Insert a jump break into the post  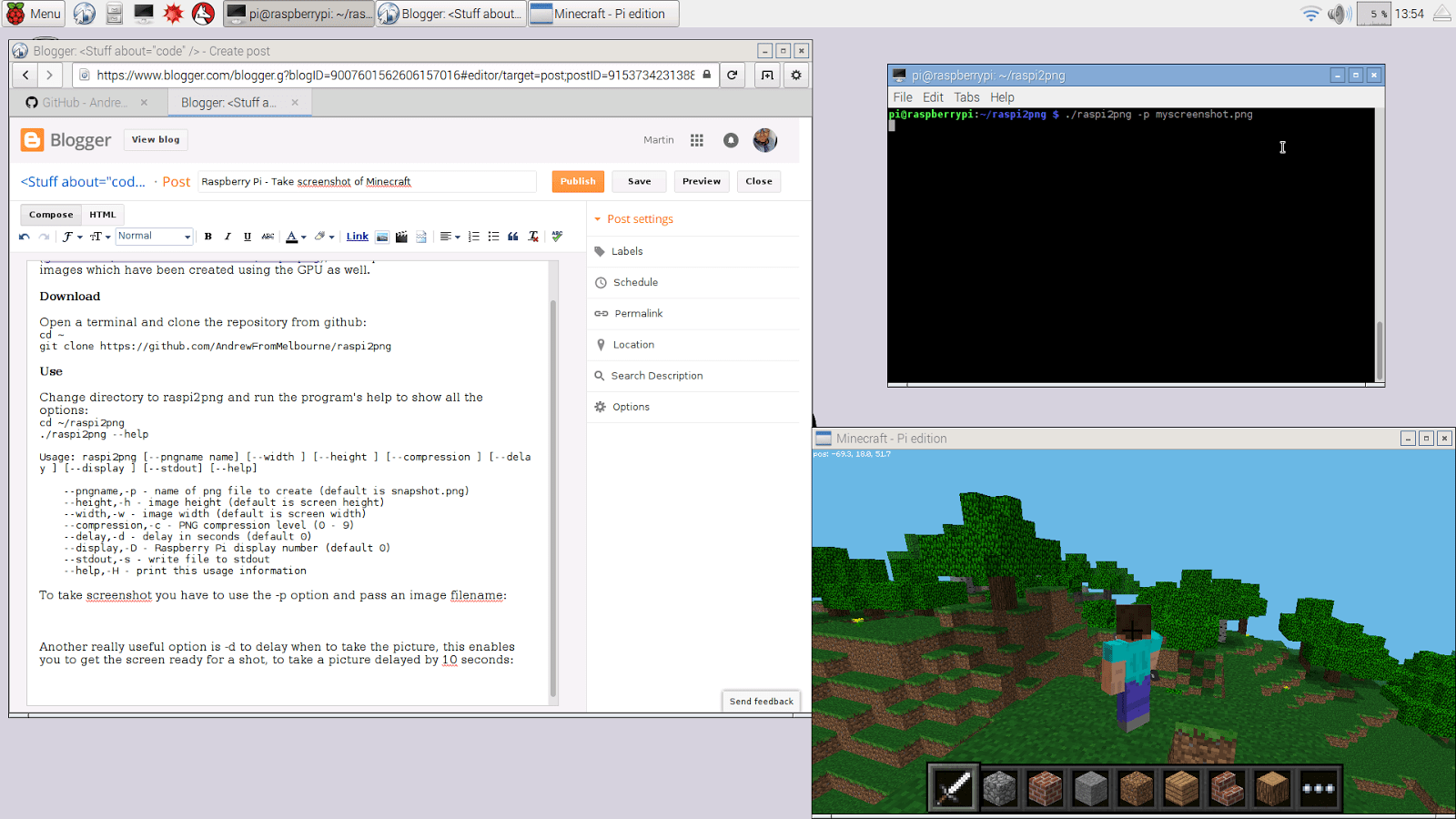[420, 237]
